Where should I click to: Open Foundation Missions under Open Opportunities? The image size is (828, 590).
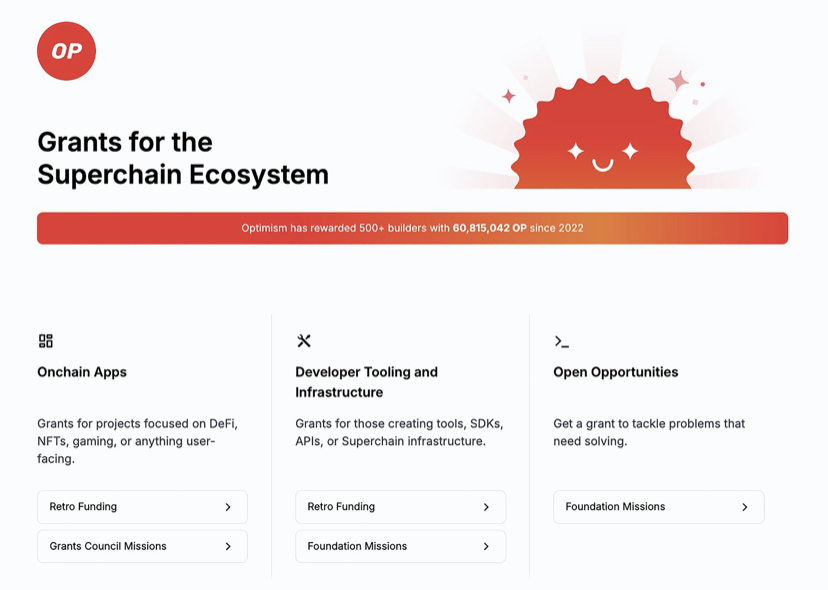(x=658, y=507)
